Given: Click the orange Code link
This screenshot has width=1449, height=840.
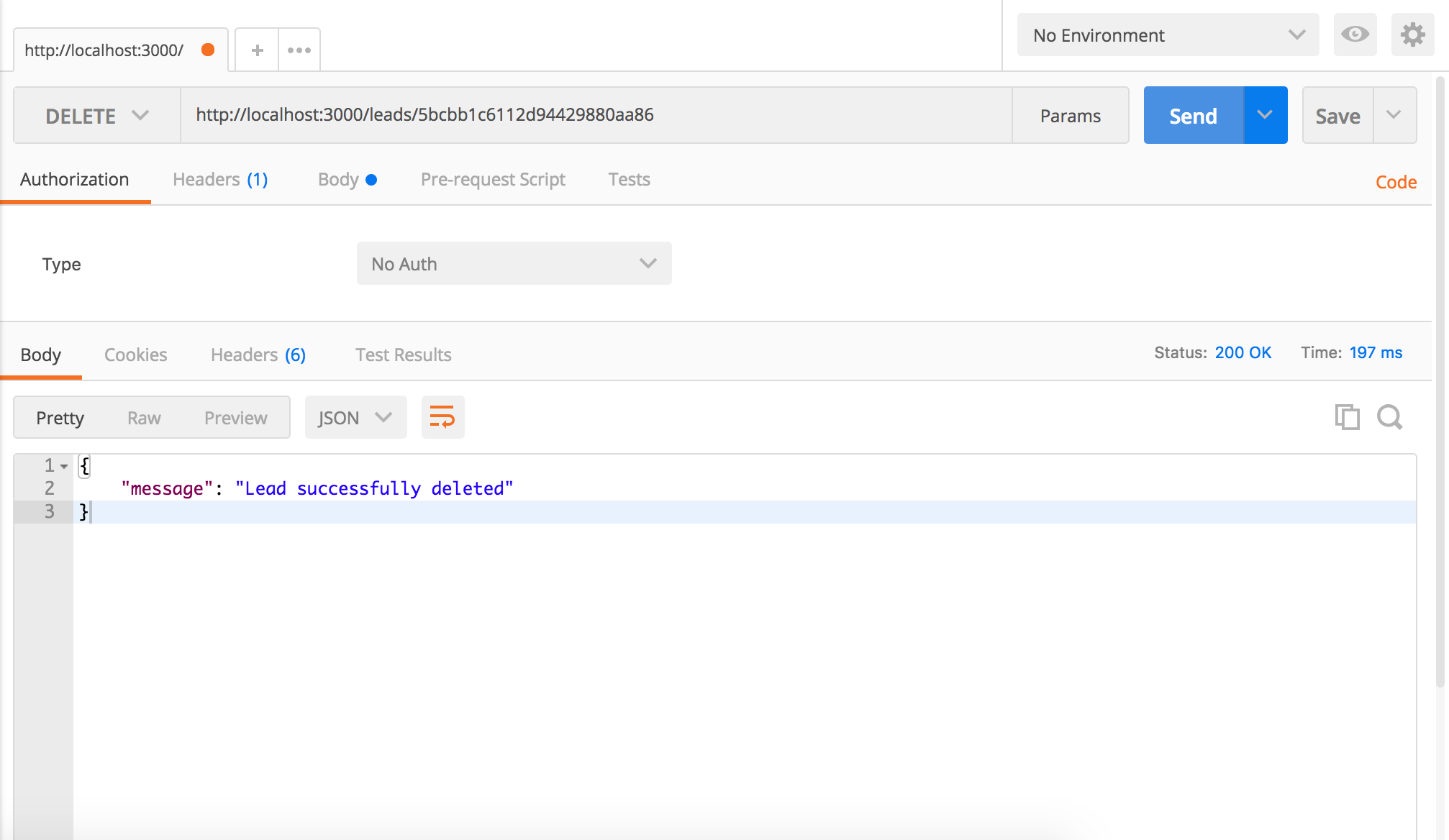Looking at the screenshot, I should pos(1396,182).
